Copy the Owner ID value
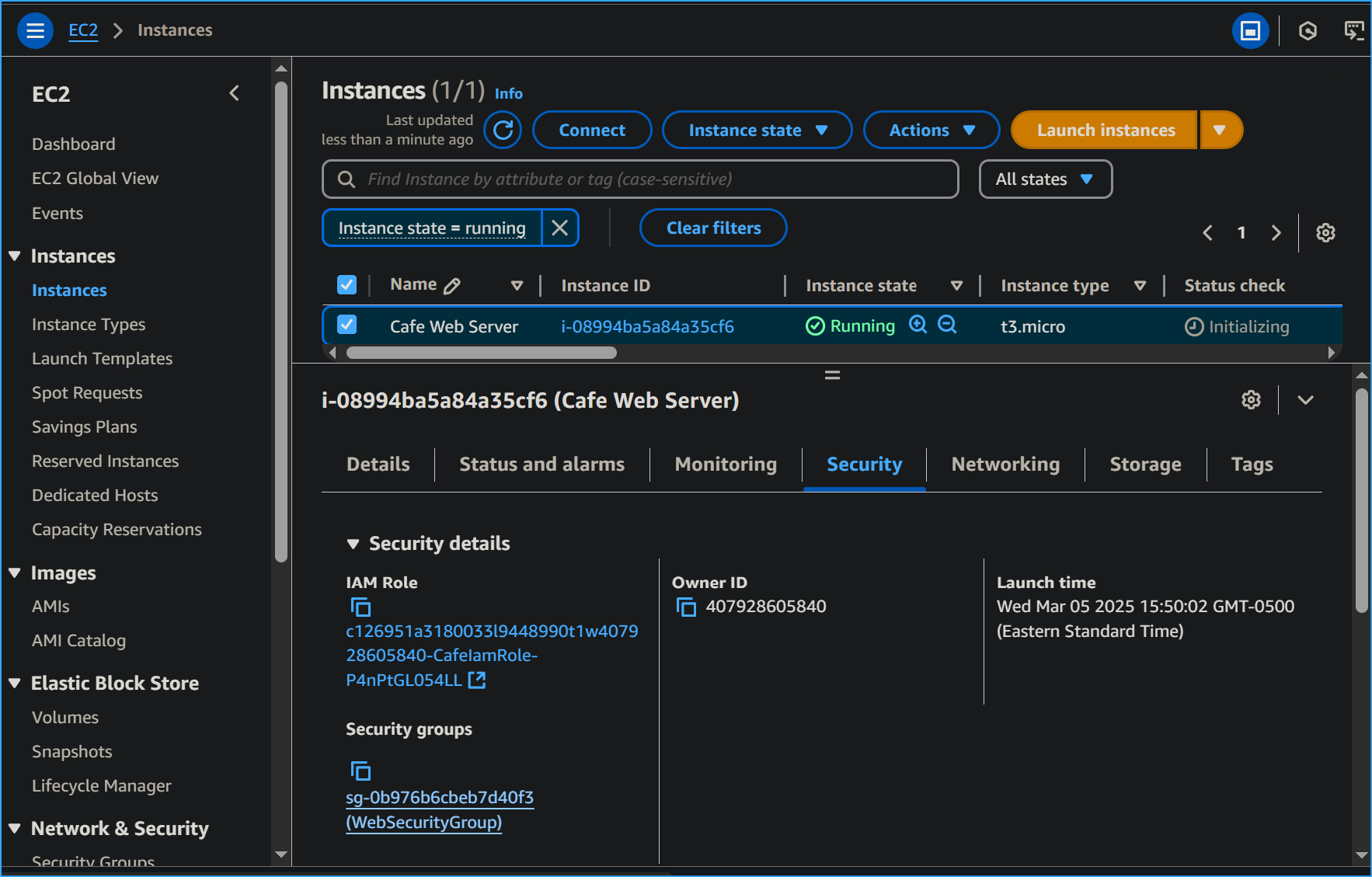Viewport: 1372px width, 877px height. coord(687,607)
